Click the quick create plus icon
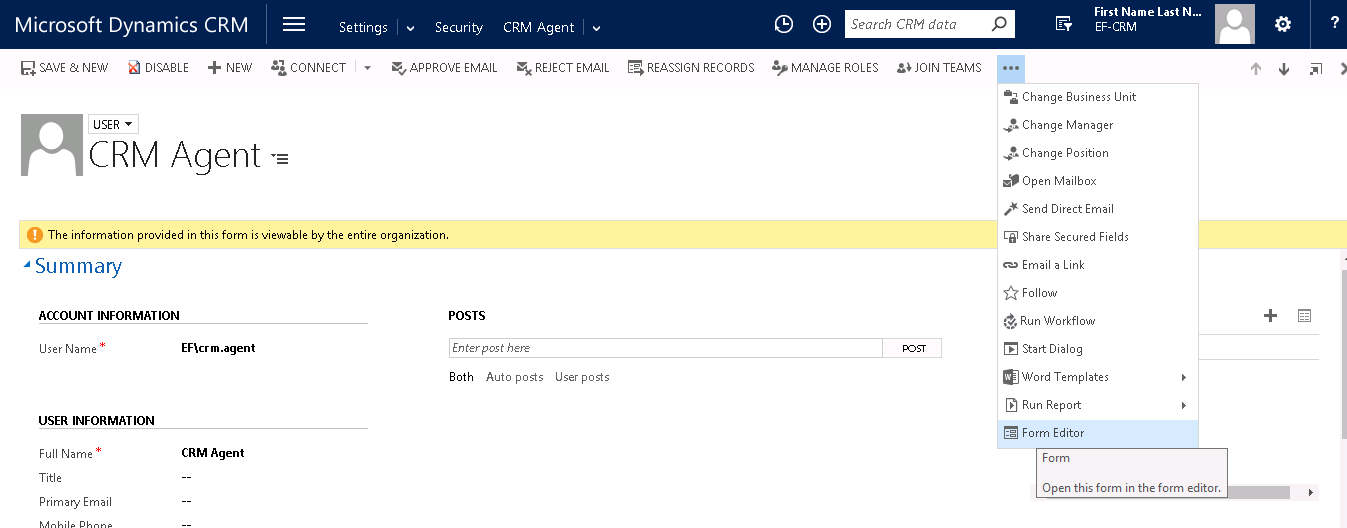Viewport: 1347px width, 528px height. click(x=822, y=24)
